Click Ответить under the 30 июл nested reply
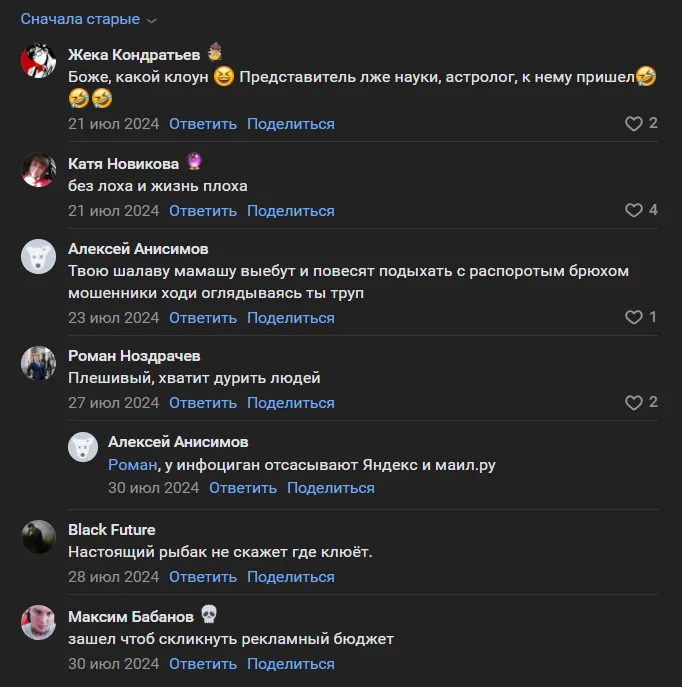The image size is (682, 687). [243, 488]
